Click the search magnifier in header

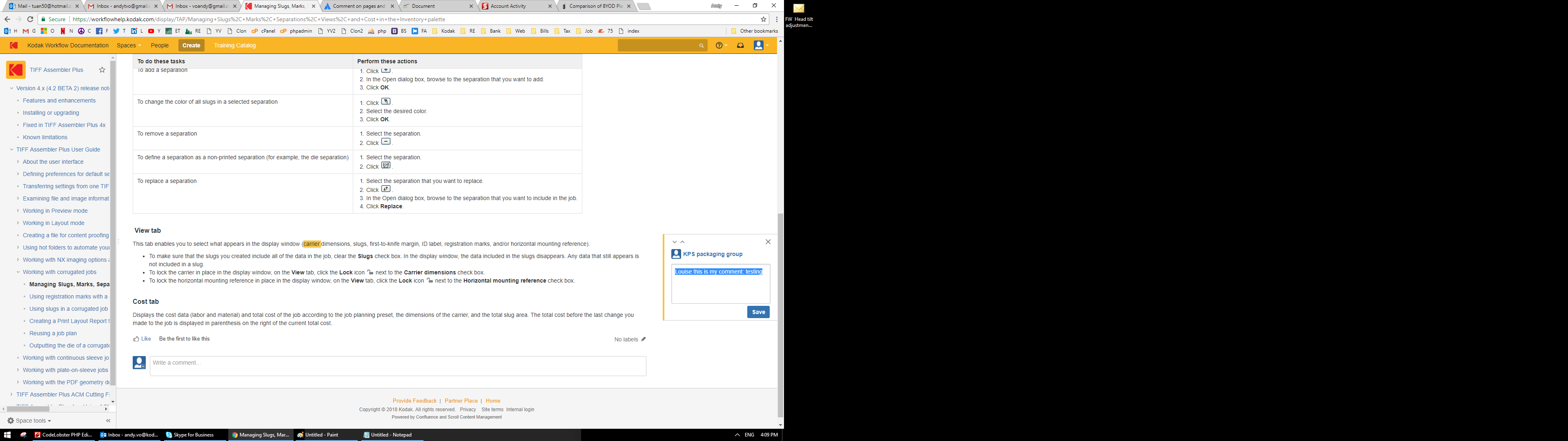pyautogui.click(x=701, y=46)
